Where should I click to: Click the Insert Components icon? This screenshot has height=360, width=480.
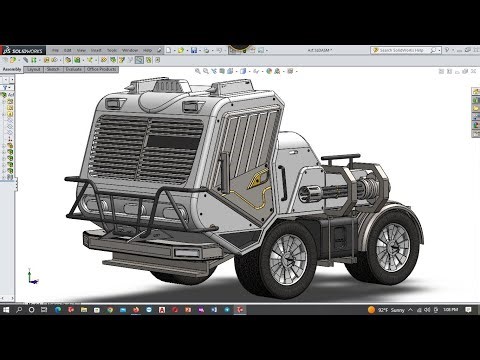[x=12, y=60]
